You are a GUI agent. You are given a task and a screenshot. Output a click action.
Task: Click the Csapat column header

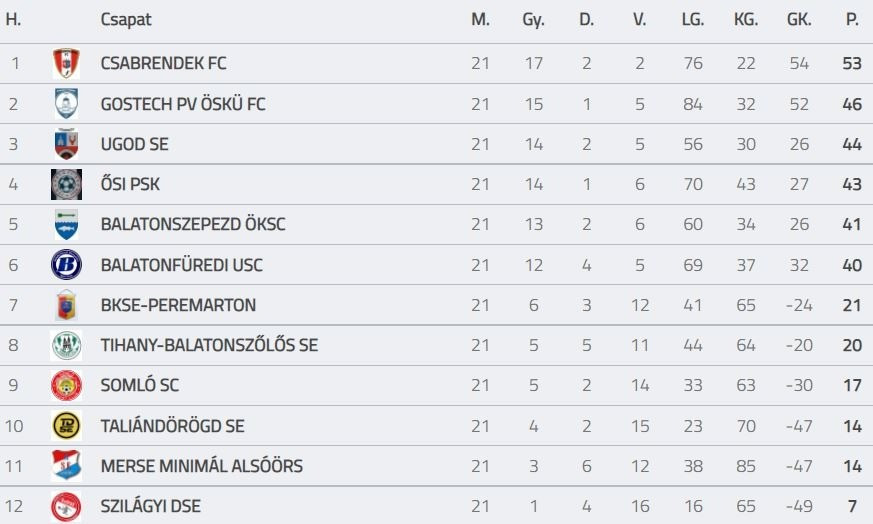[x=126, y=20]
